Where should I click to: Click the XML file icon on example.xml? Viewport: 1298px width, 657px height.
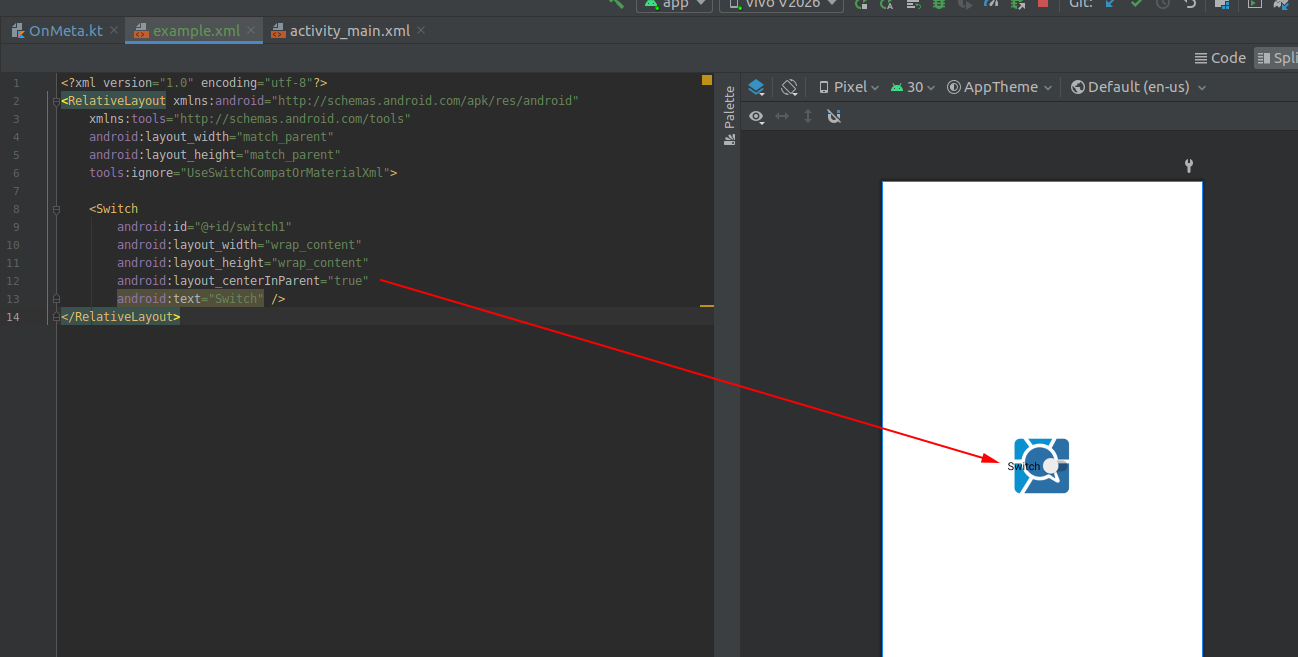[x=142, y=30]
